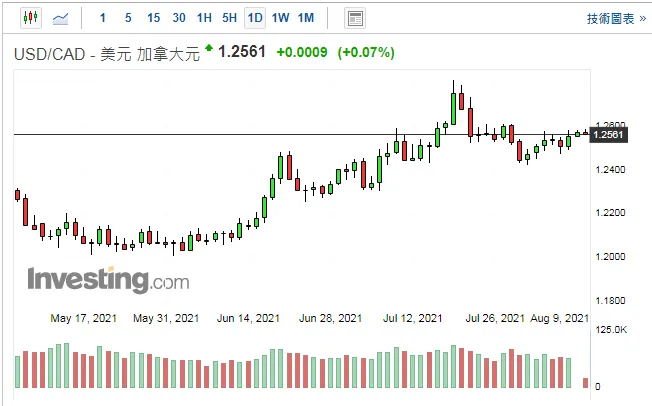Click the 1.2000 price axis label
Screen dimensions: 652x406
click(x=610, y=256)
